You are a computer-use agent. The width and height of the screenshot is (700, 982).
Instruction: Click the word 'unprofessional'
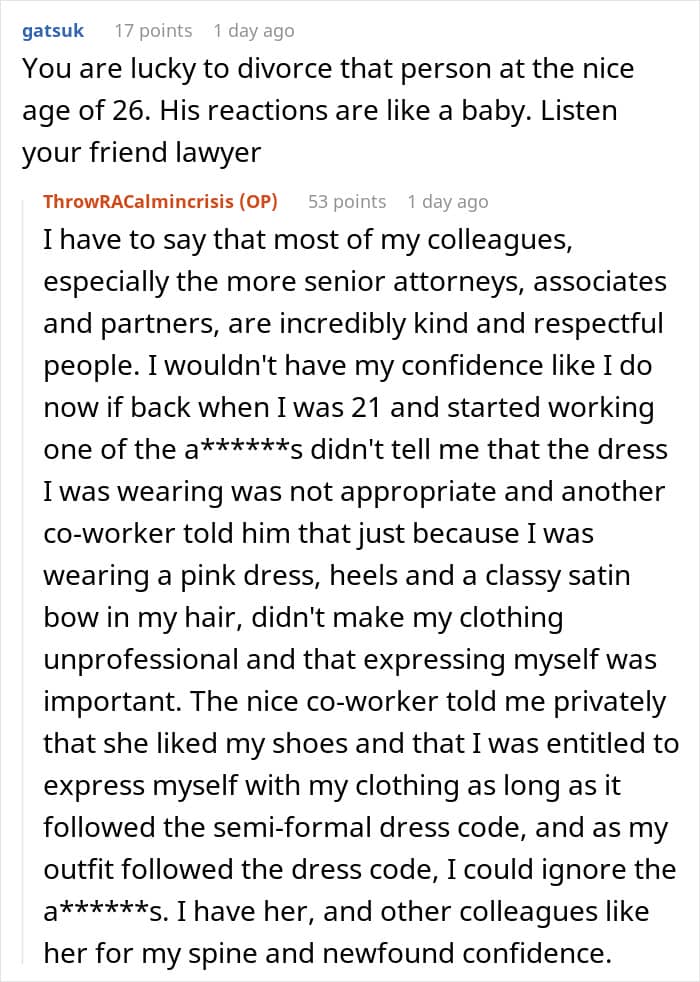coord(141,660)
